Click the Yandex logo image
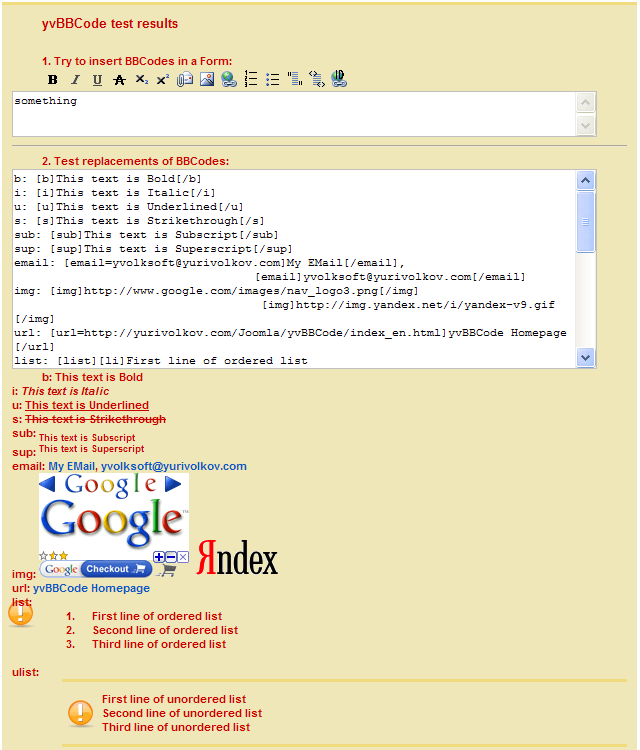This screenshot has width=640, height=750. click(237, 557)
